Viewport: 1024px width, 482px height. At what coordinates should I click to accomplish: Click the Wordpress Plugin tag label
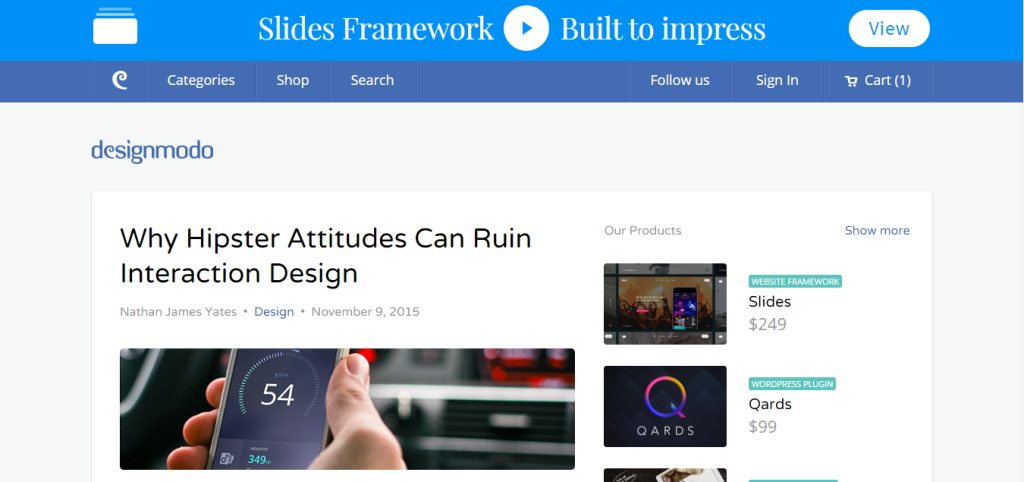(792, 384)
